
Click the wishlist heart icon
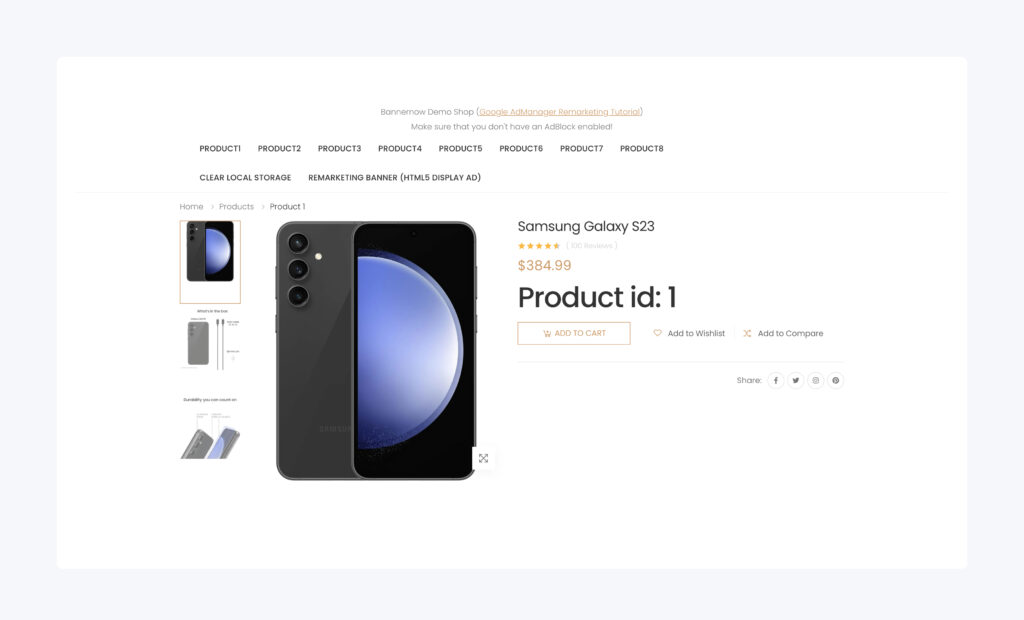658,333
